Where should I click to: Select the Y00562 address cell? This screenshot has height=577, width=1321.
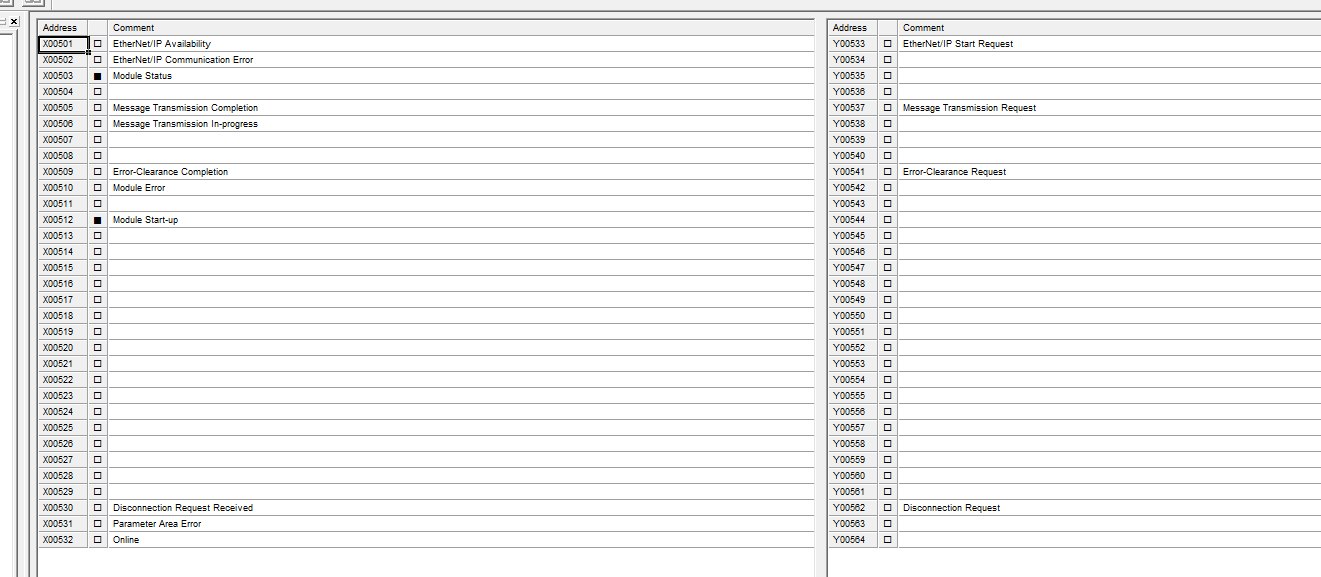click(x=853, y=508)
